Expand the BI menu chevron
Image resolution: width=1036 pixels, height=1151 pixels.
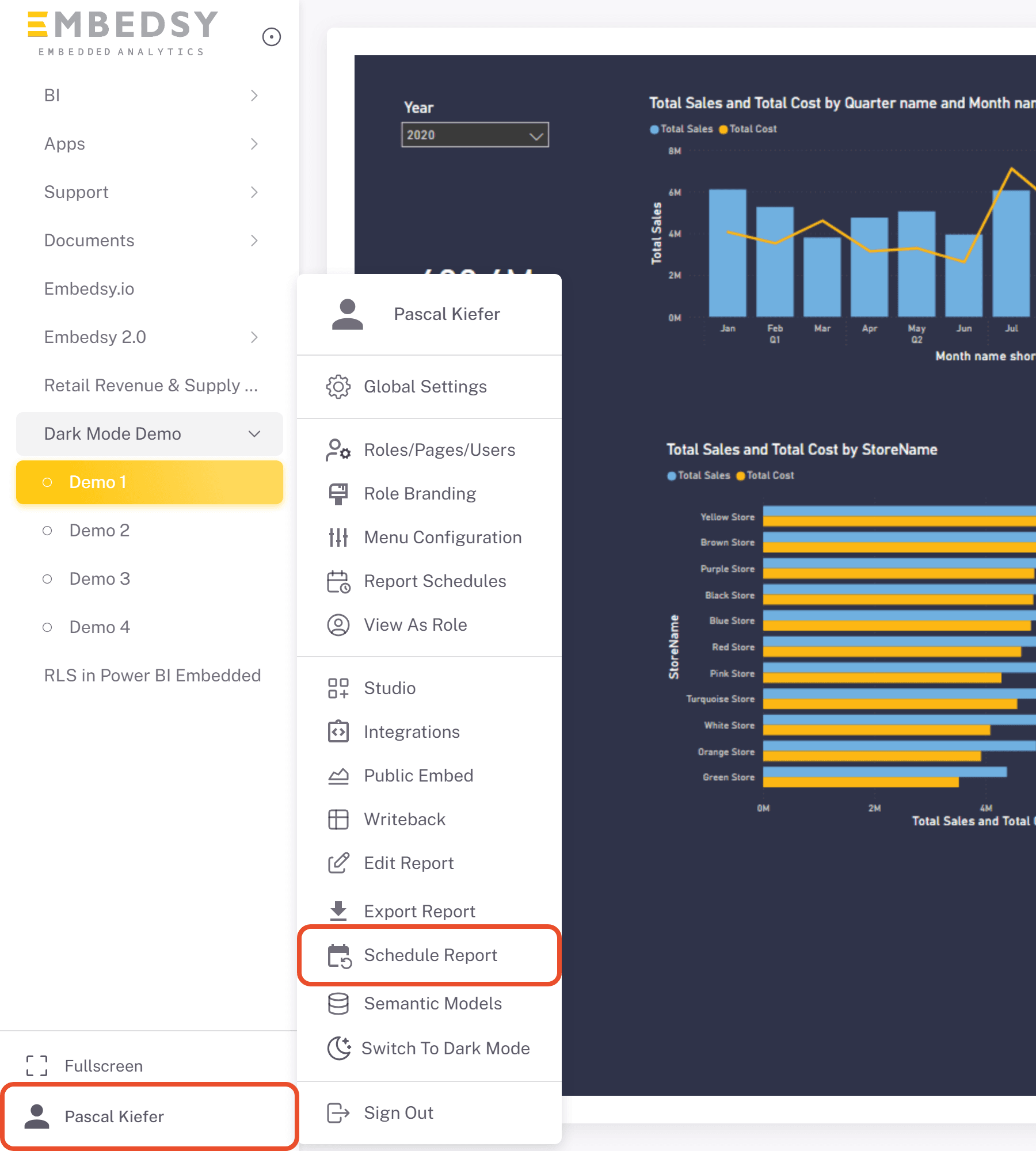[254, 96]
